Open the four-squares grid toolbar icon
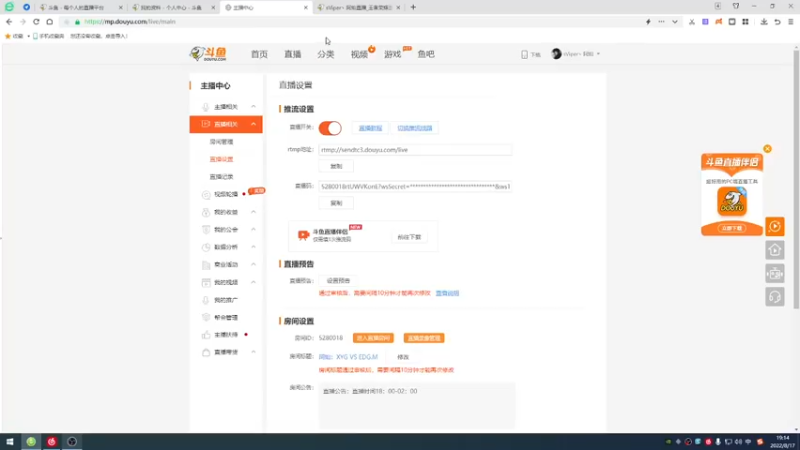This screenshot has height=450, width=800. (745, 21)
